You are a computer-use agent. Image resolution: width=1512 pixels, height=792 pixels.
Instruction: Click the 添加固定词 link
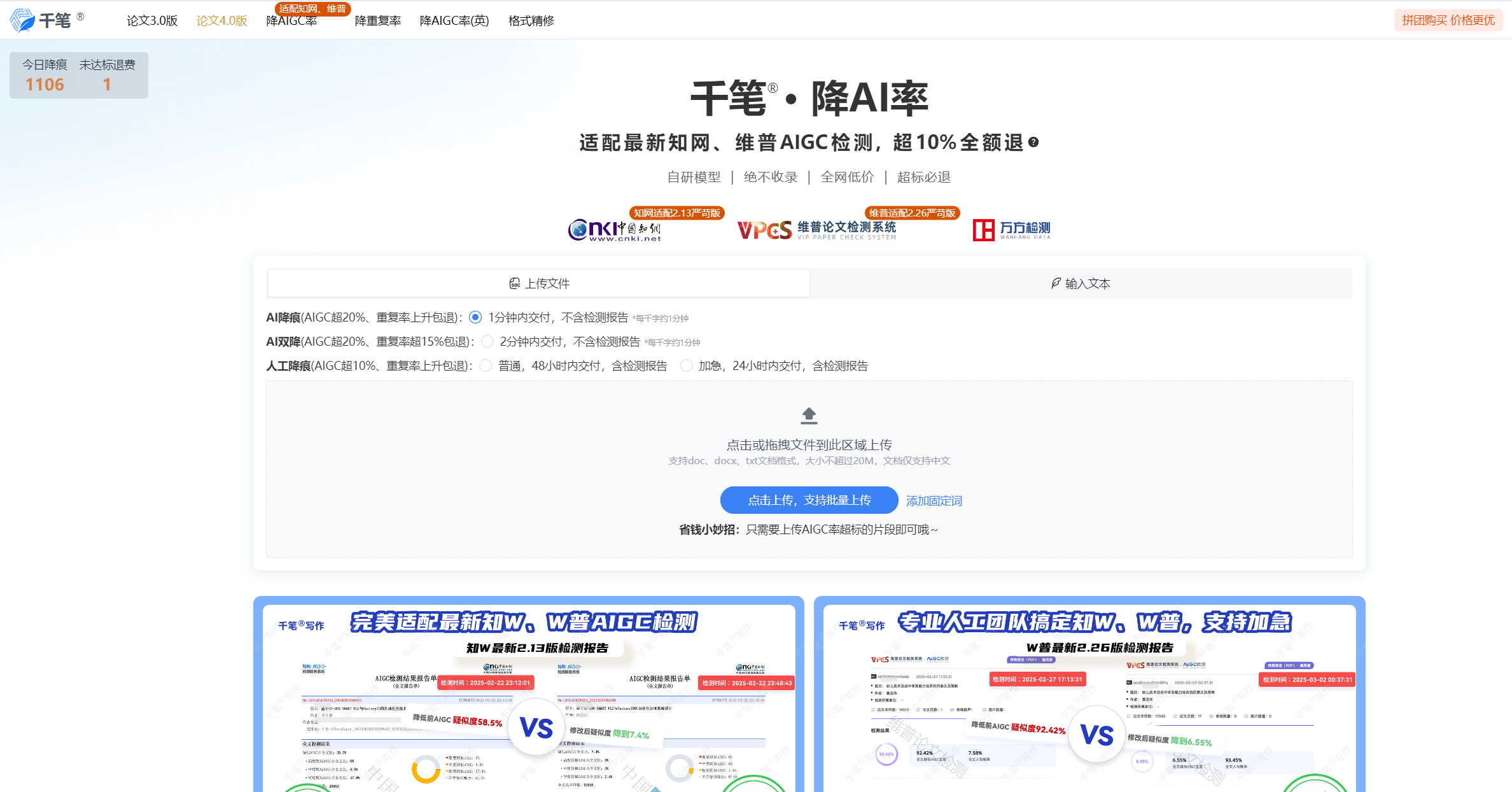pos(934,501)
